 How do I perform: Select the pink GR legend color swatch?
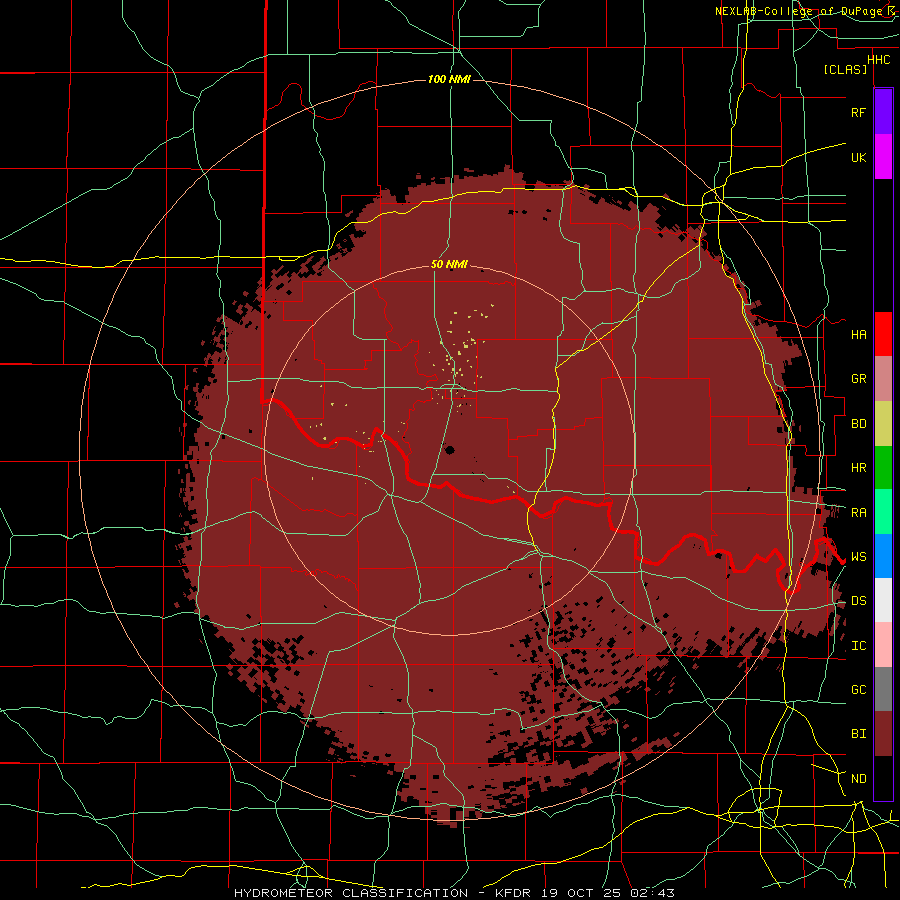[x=883, y=378]
